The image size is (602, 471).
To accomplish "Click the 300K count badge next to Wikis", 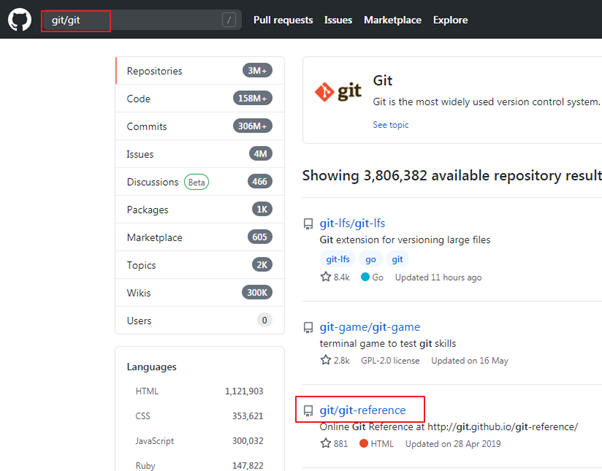I will 257,293.
